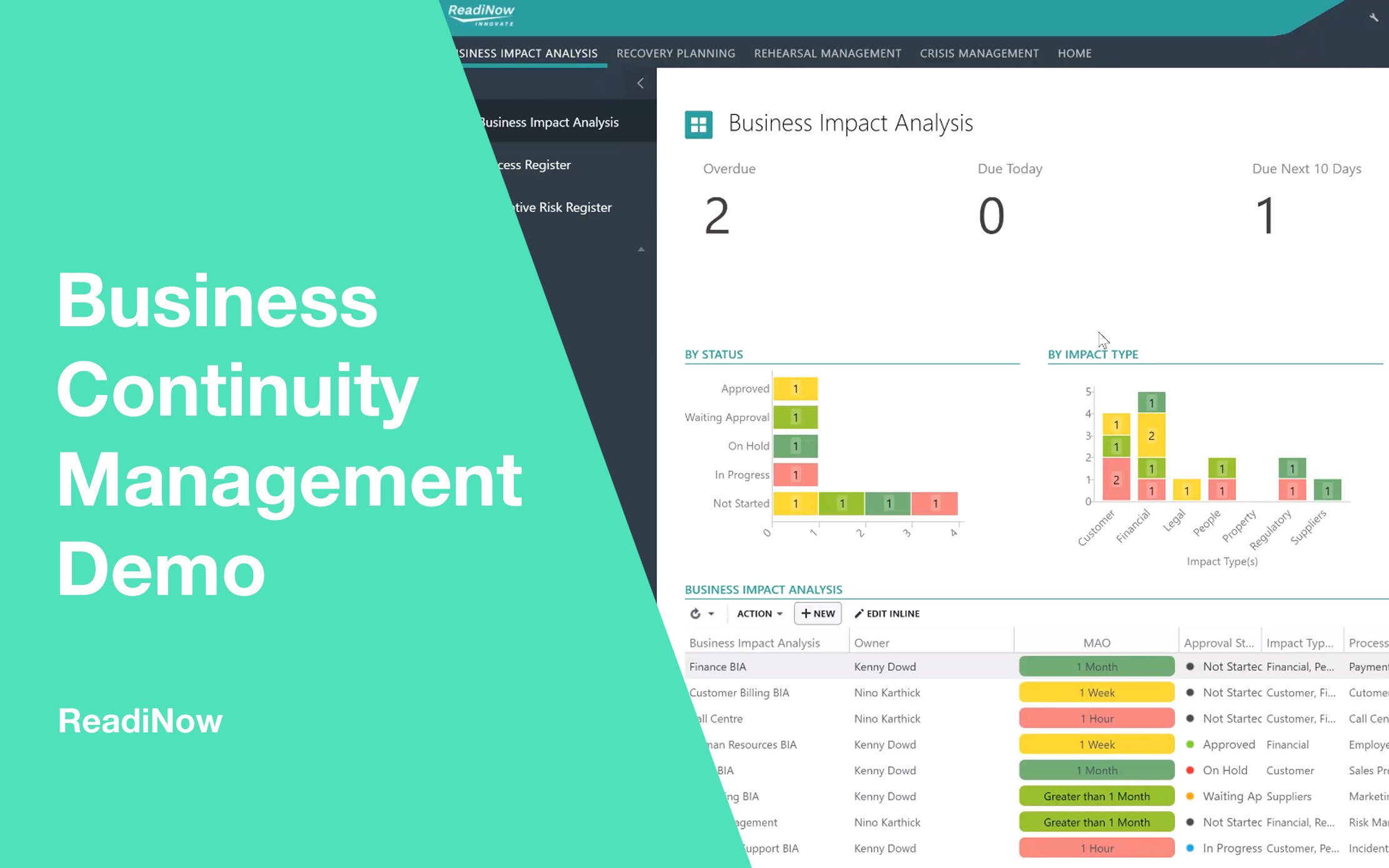The width and height of the screenshot is (1389, 868).
Task: Click the EDIT INLINE button
Action: [x=887, y=614]
